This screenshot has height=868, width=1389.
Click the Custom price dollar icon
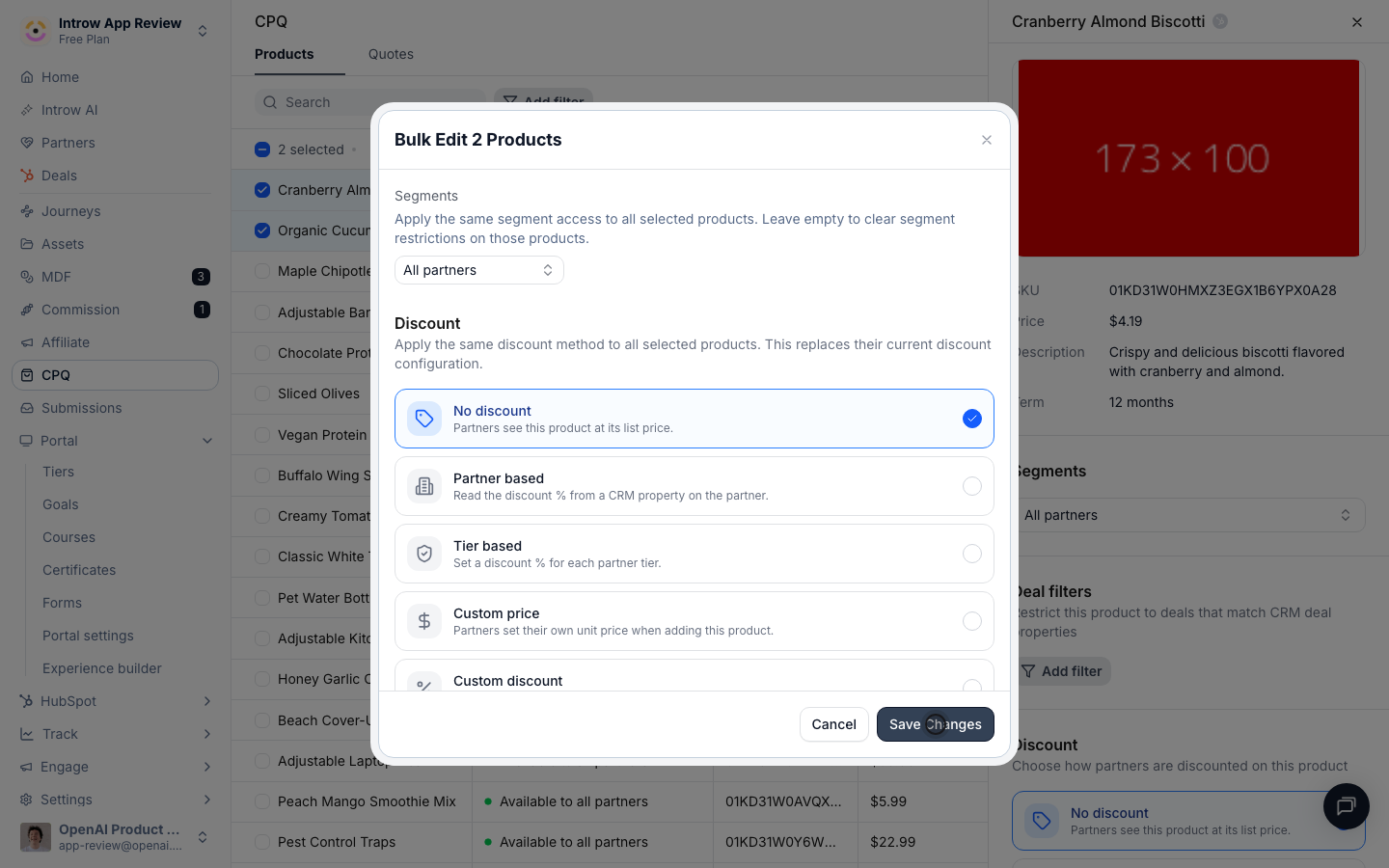pos(424,621)
